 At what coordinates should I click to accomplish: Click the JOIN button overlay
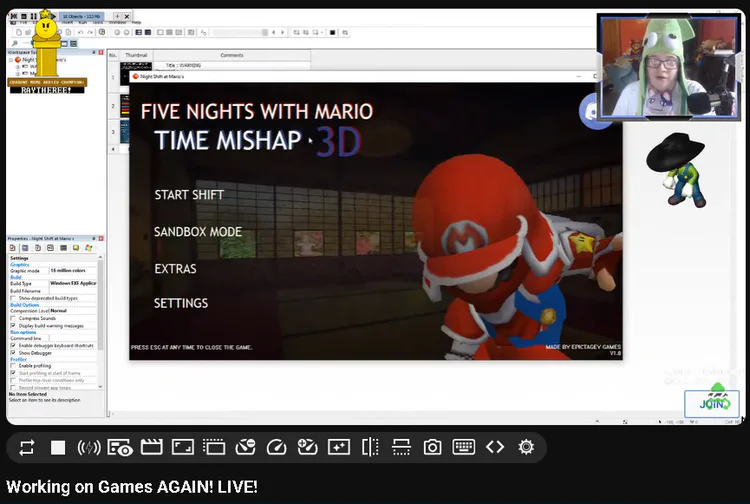tap(712, 404)
